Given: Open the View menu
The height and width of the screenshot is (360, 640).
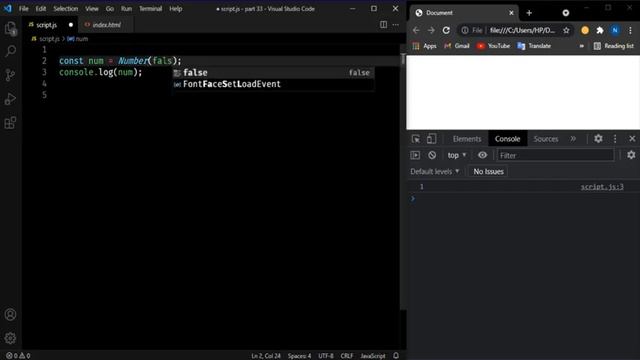Looking at the screenshot, I should (91, 9).
